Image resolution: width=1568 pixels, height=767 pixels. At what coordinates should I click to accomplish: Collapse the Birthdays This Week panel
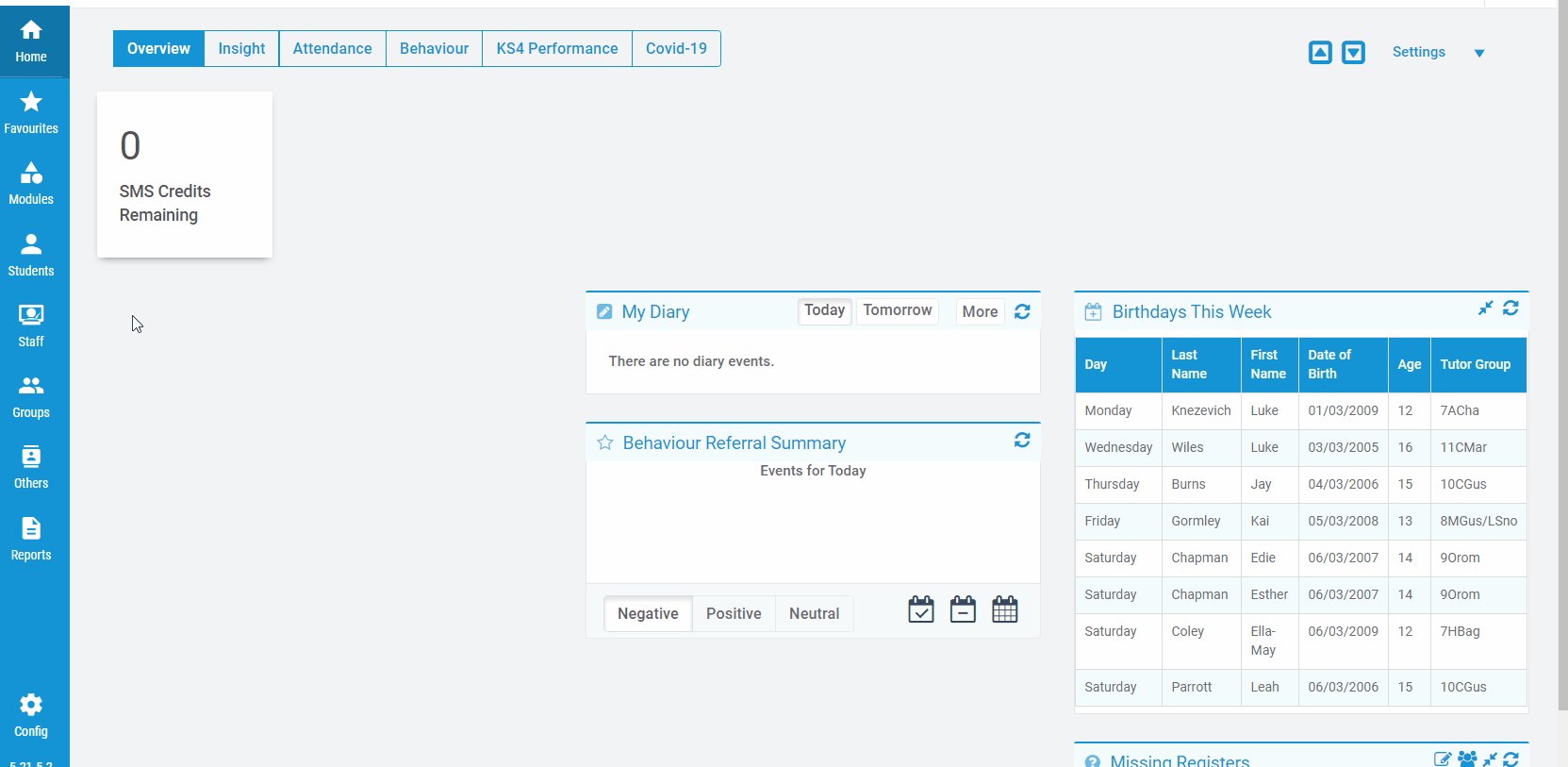(x=1485, y=308)
